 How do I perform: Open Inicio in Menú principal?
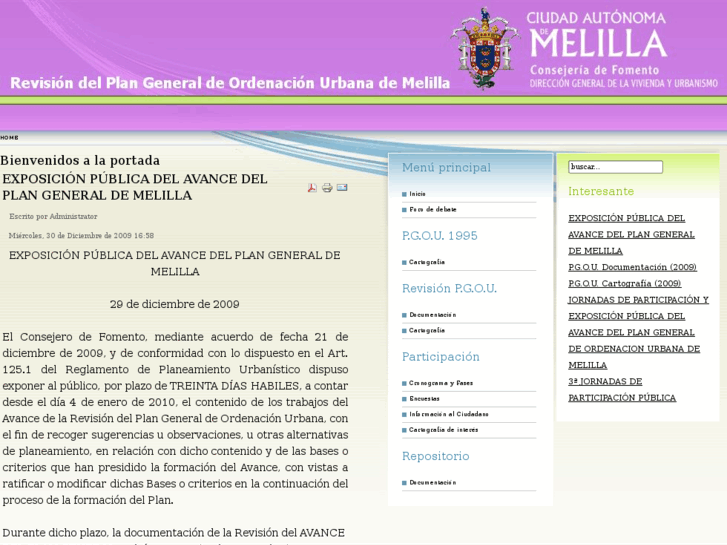tap(417, 194)
